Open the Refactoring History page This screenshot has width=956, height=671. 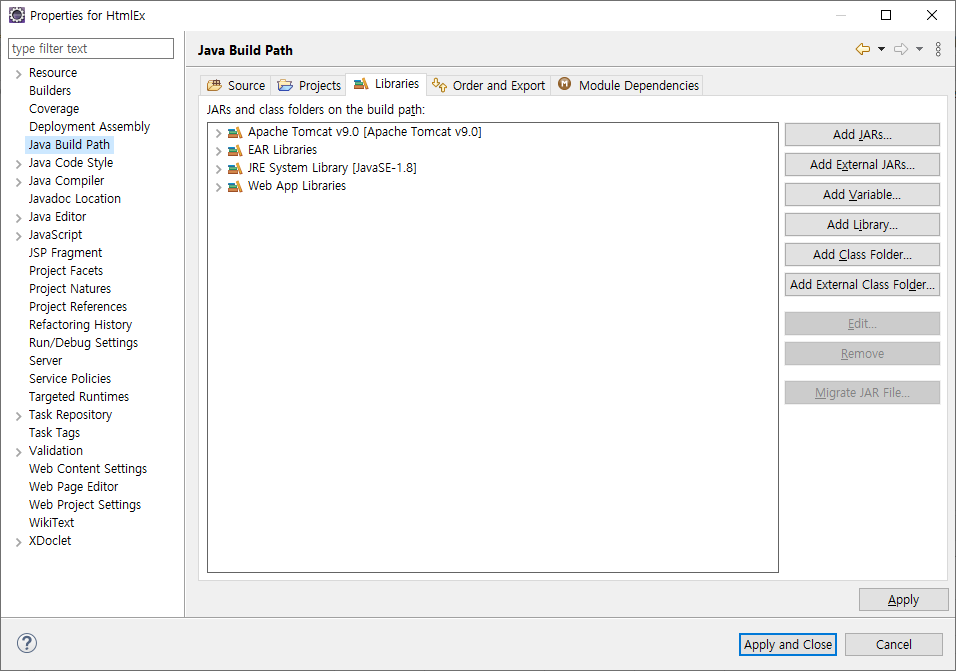80,325
